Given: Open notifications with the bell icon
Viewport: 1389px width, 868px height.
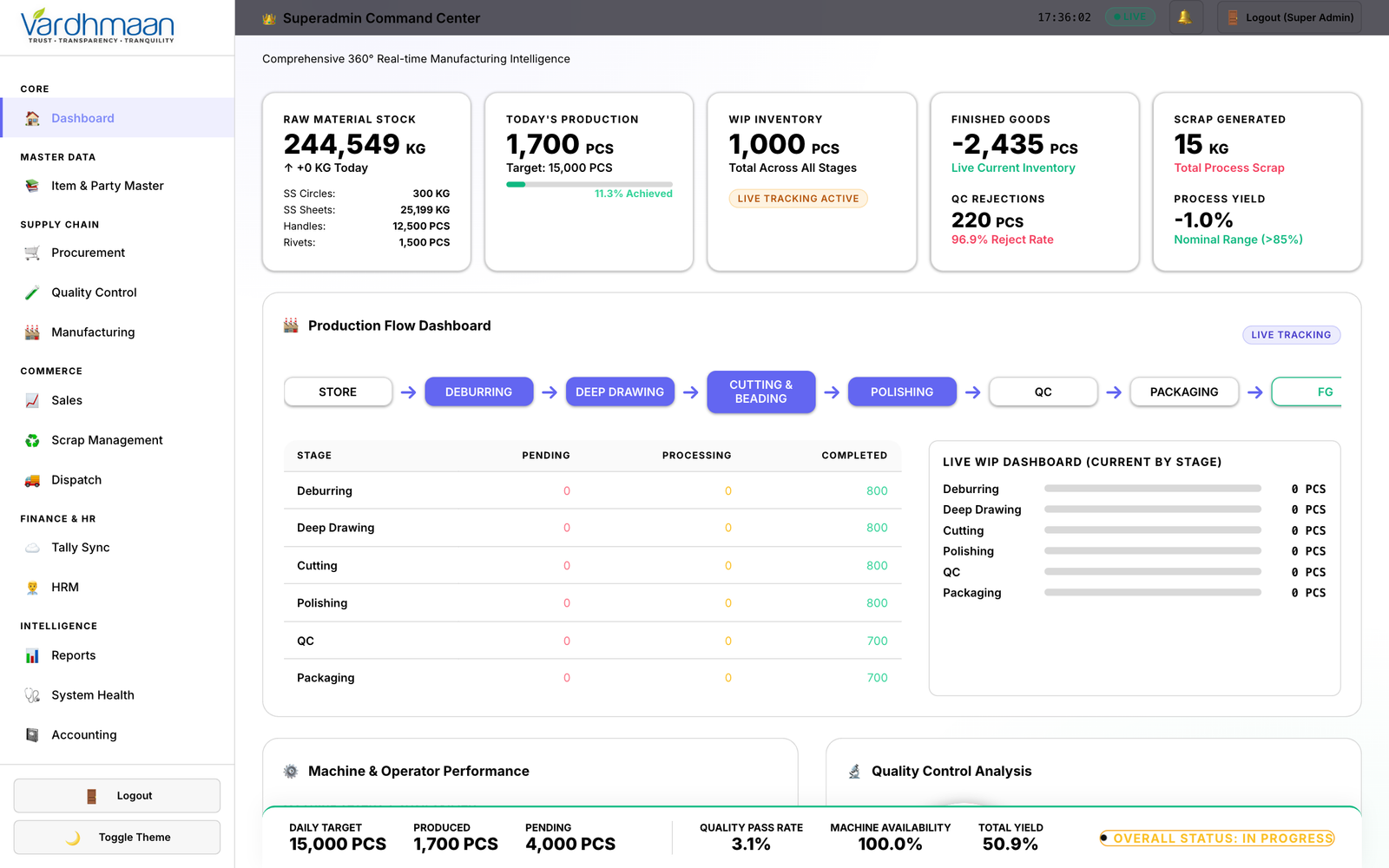Looking at the screenshot, I should [x=1185, y=17].
